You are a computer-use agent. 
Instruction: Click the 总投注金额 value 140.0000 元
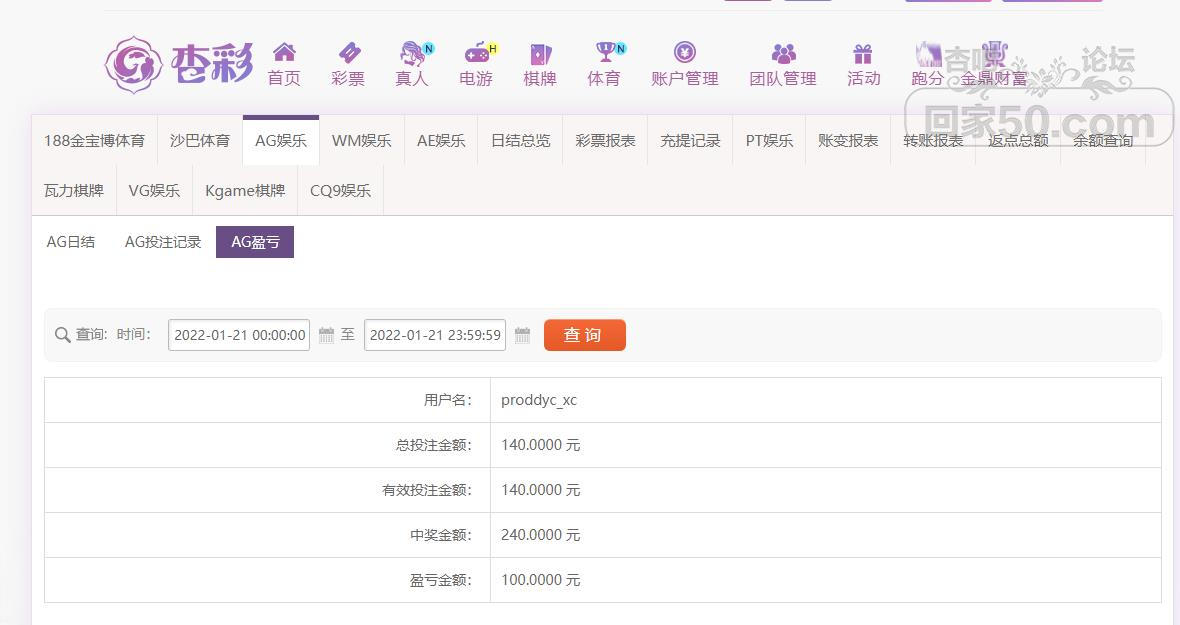(540, 445)
